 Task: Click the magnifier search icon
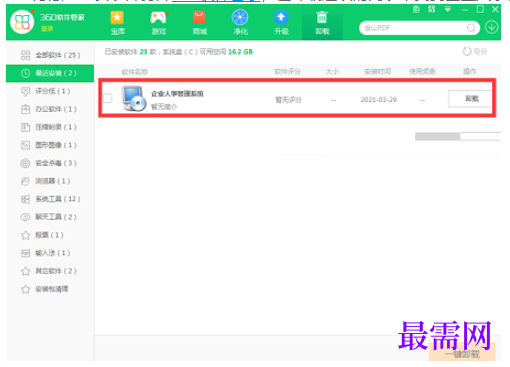(x=471, y=28)
